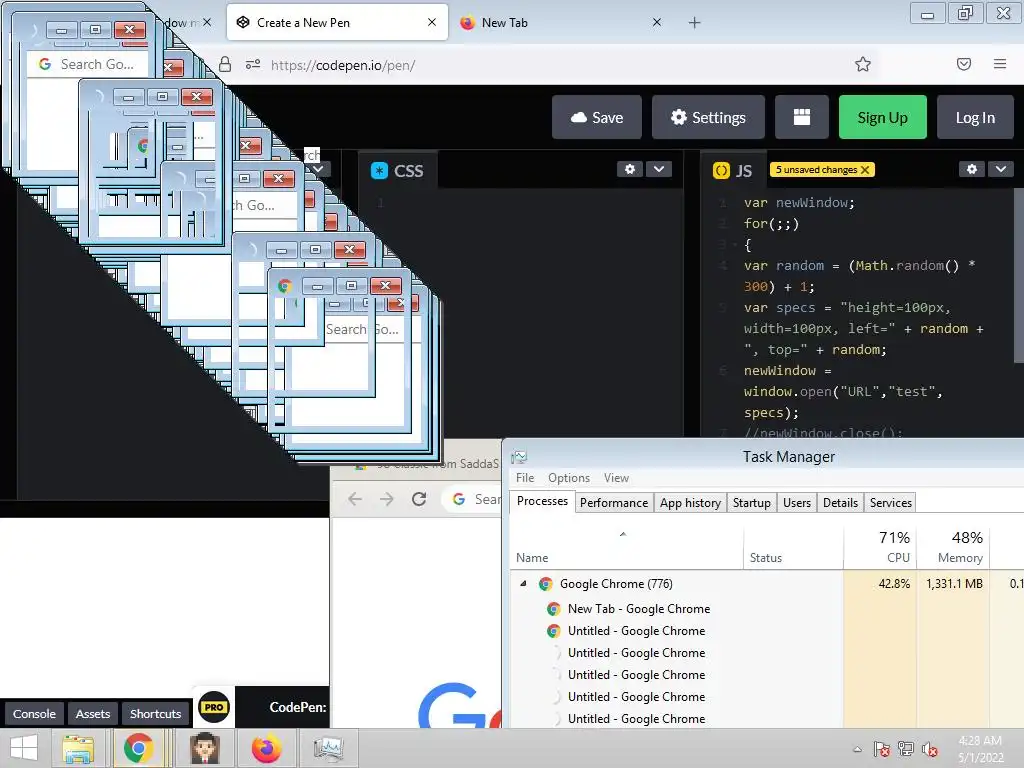Click the Search Google box in top popup

point(88,64)
